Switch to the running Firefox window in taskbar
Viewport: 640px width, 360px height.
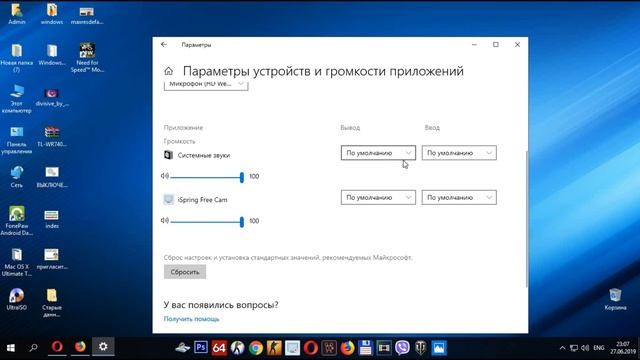(80, 347)
